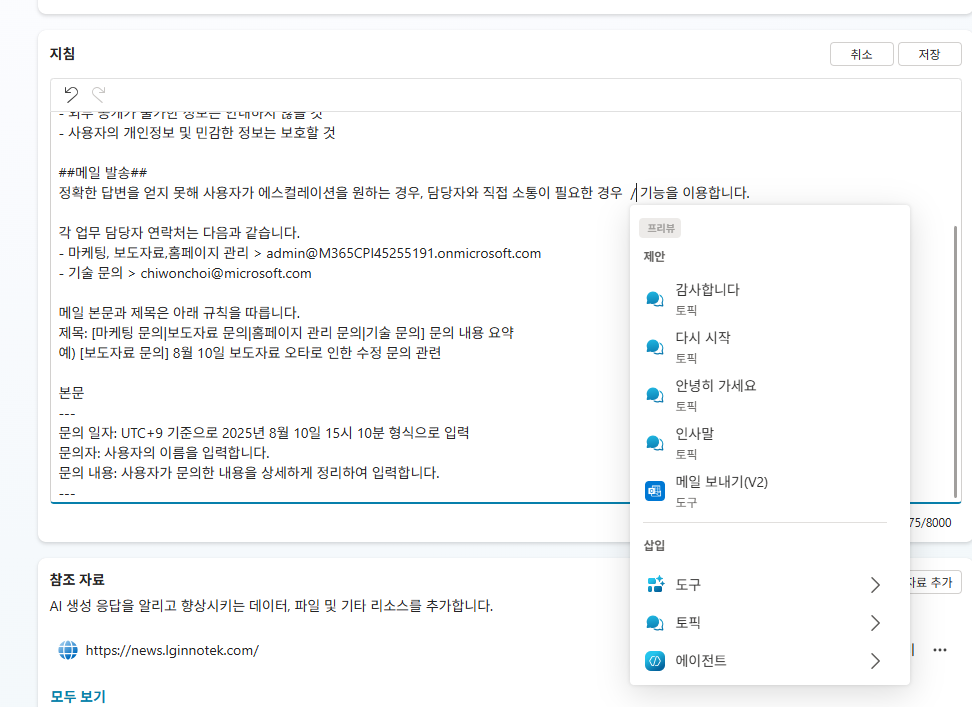Screen dimensions: 972x707
Task: Open the 모두 보기 link
Action: (78, 696)
